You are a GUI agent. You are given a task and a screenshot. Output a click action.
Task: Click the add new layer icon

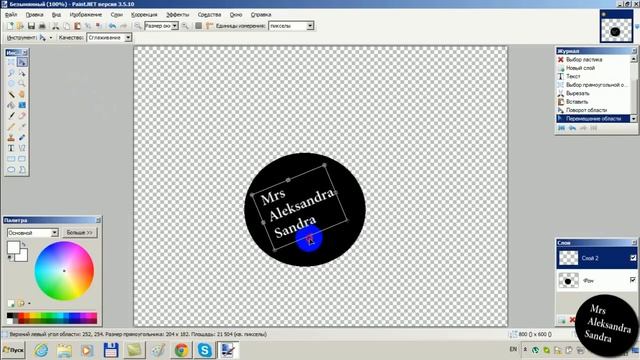(x=562, y=320)
